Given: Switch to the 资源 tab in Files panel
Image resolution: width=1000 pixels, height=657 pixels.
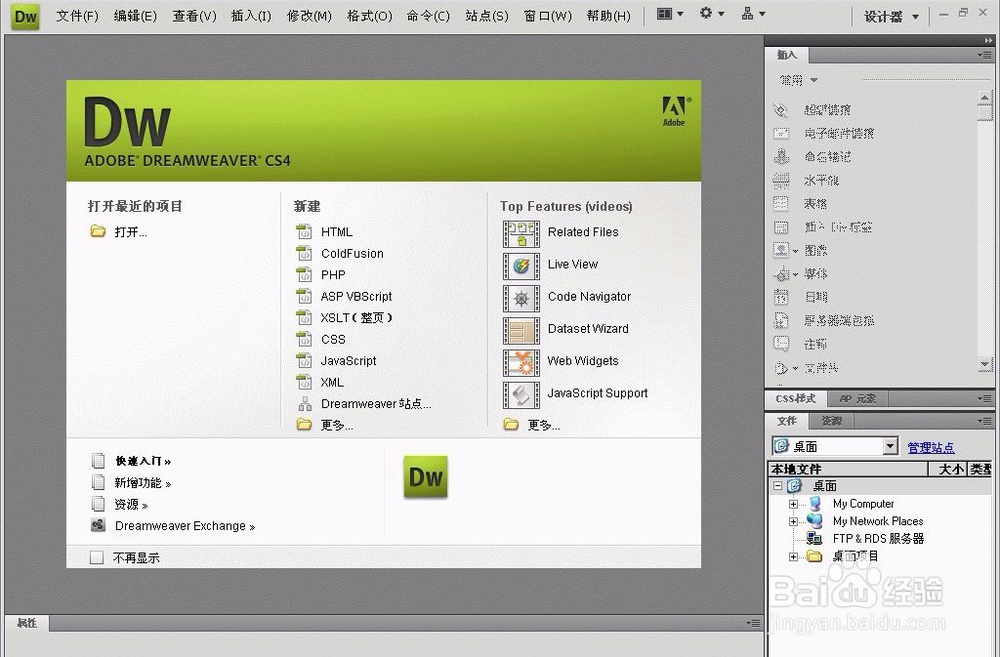Looking at the screenshot, I should (831, 421).
